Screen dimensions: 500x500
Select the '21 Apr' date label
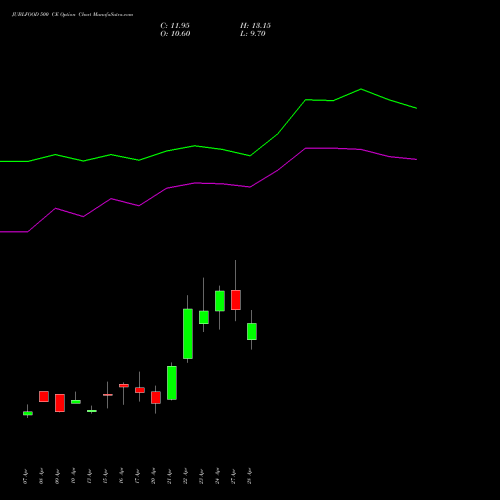[x=170, y=477]
